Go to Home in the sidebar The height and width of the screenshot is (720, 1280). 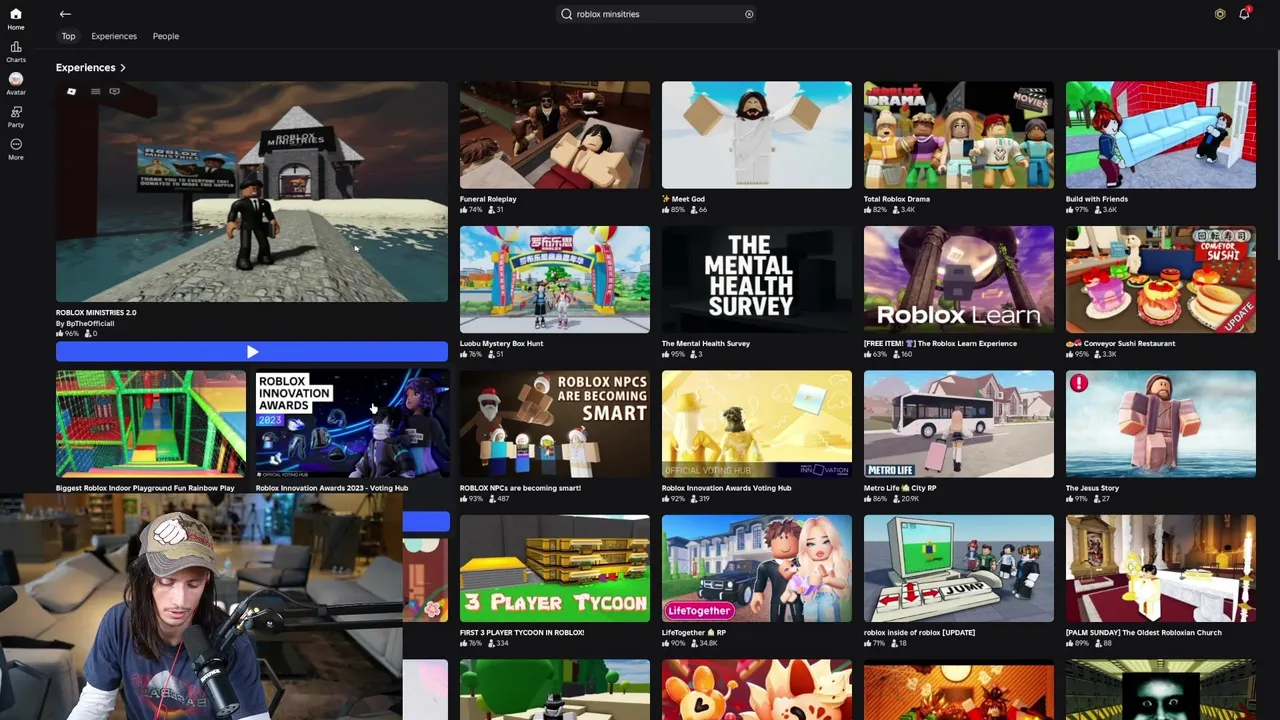[16, 19]
